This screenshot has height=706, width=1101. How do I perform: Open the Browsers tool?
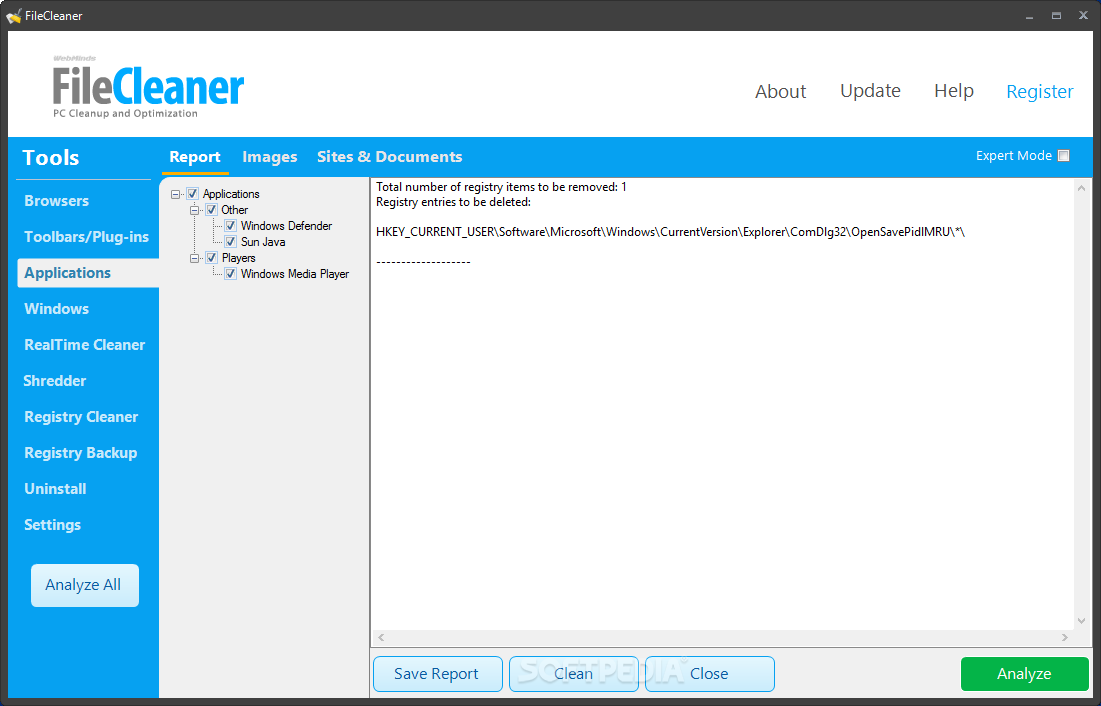pos(57,201)
